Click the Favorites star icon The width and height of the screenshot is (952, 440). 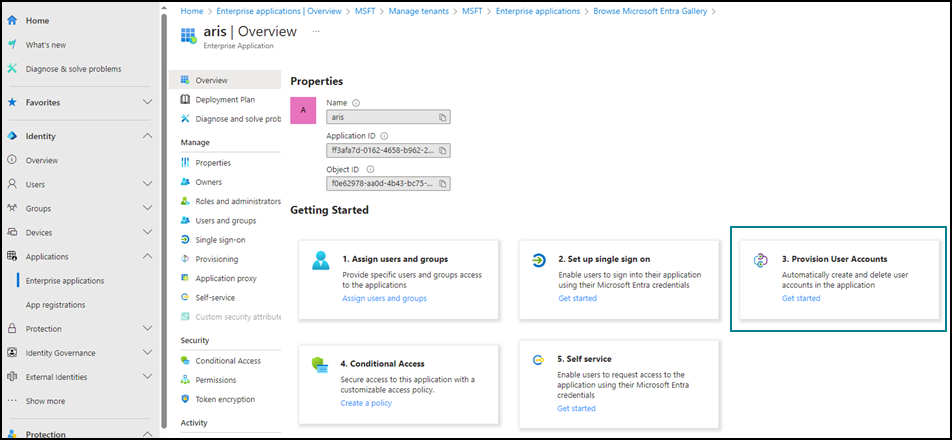point(12,103)
